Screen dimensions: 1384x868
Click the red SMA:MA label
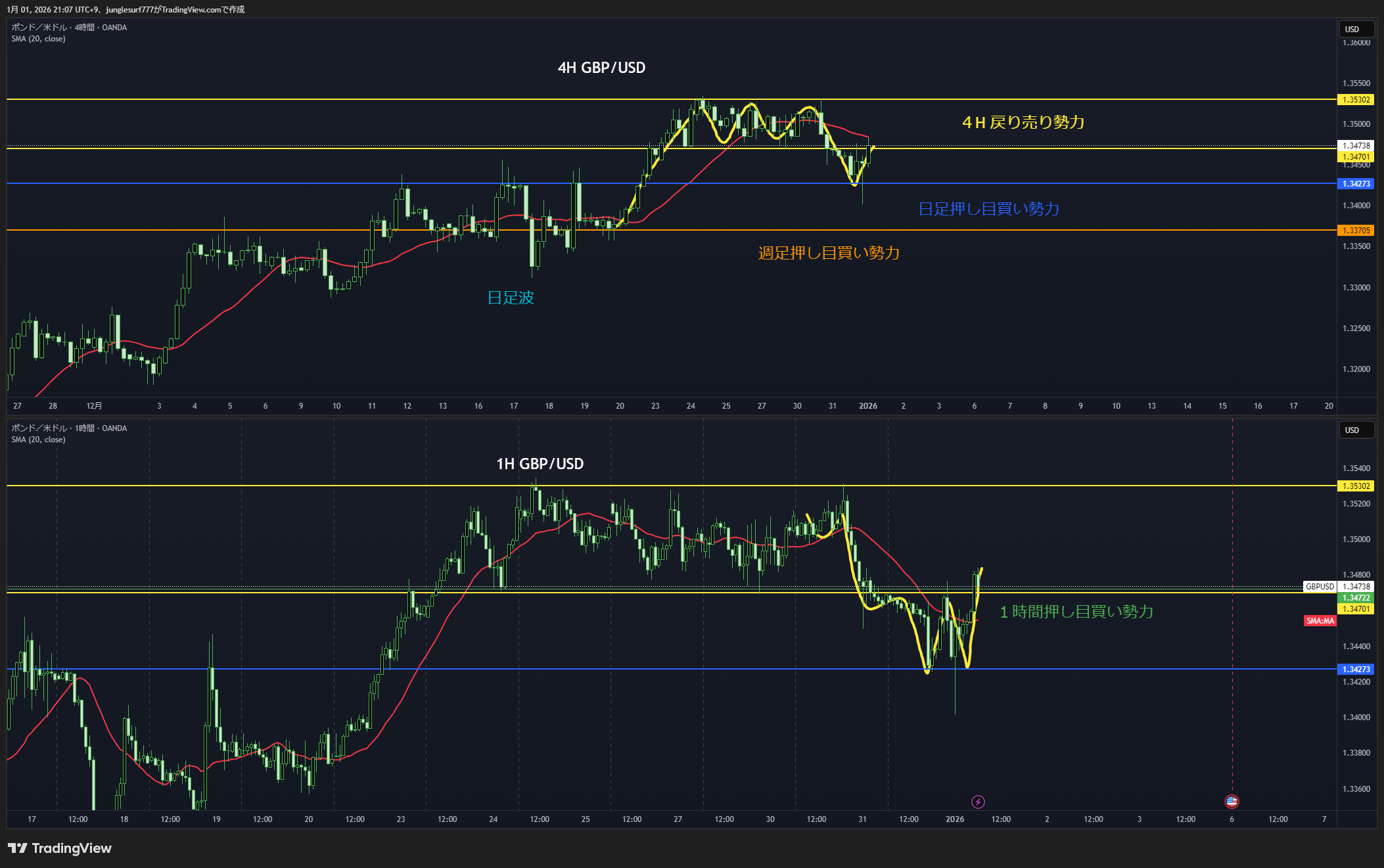(x=1320, y=621)
